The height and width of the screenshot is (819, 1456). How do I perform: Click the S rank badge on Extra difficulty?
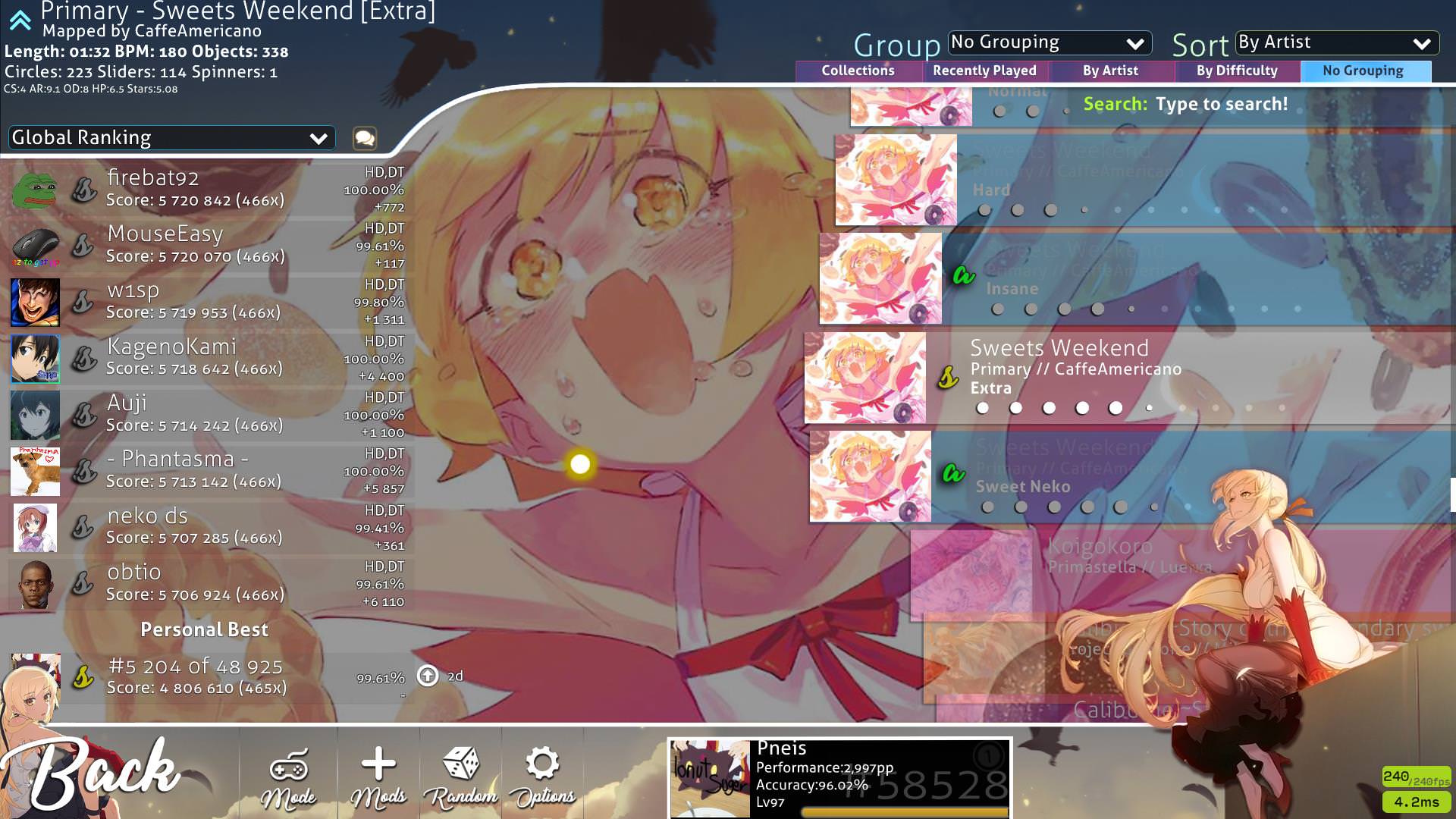pyautogui.click(x=948, y=377)
